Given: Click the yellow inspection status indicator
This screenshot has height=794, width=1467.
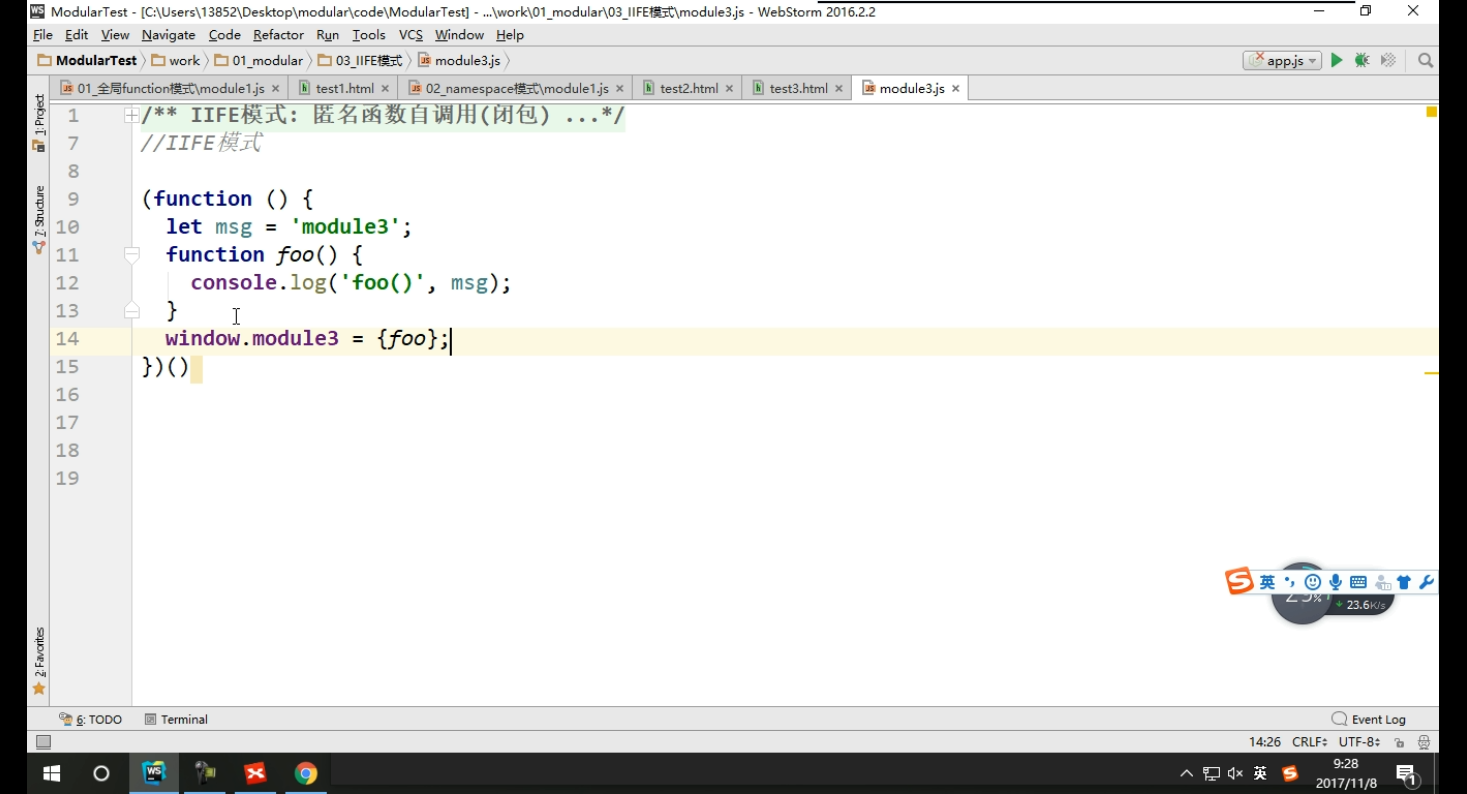Looking at the screenshot, I should click(x=1431, y=112).
